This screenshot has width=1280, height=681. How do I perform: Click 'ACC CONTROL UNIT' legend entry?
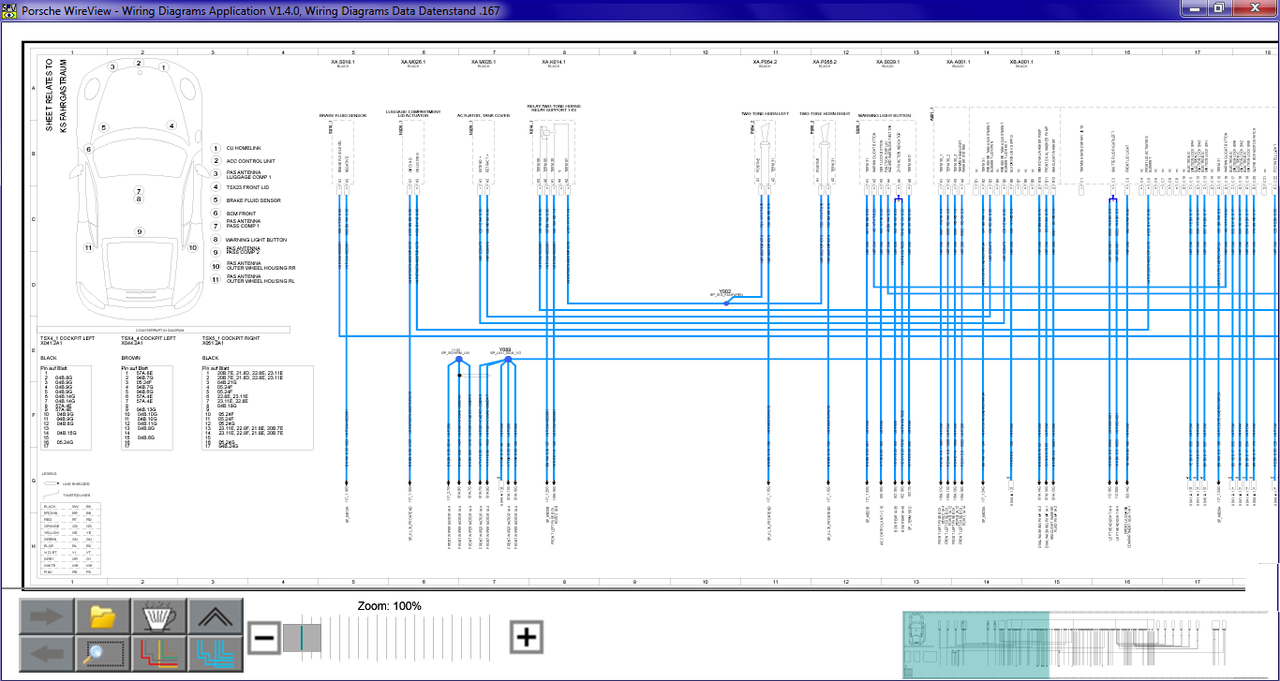251,160
